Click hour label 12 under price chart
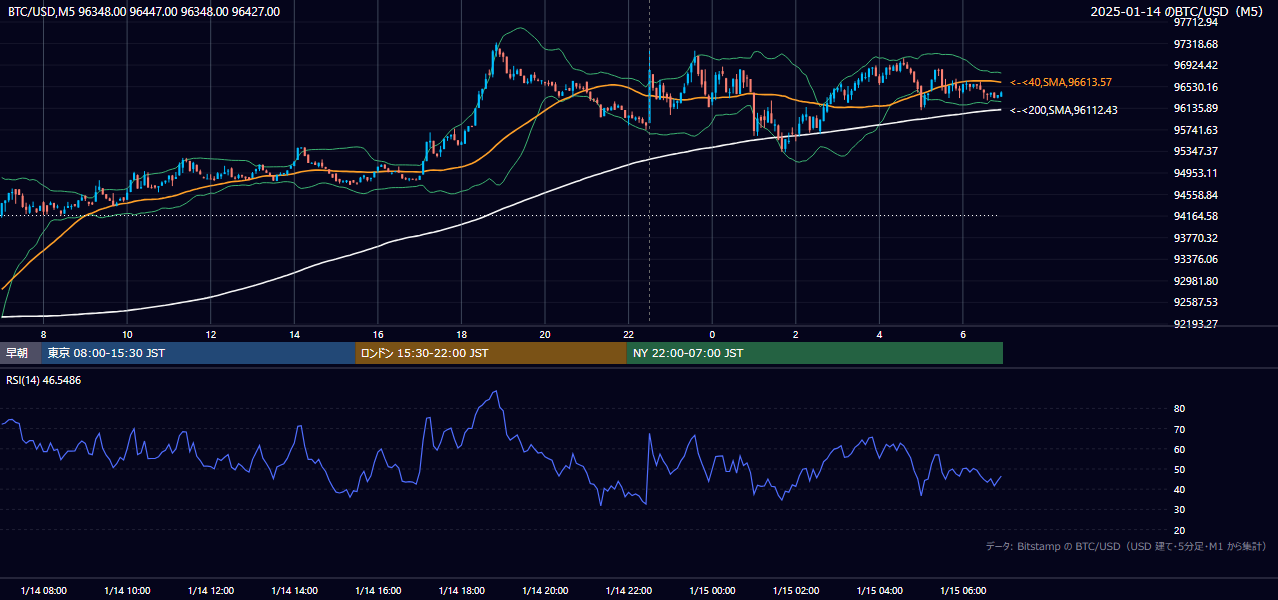 [x=211, y=334]
